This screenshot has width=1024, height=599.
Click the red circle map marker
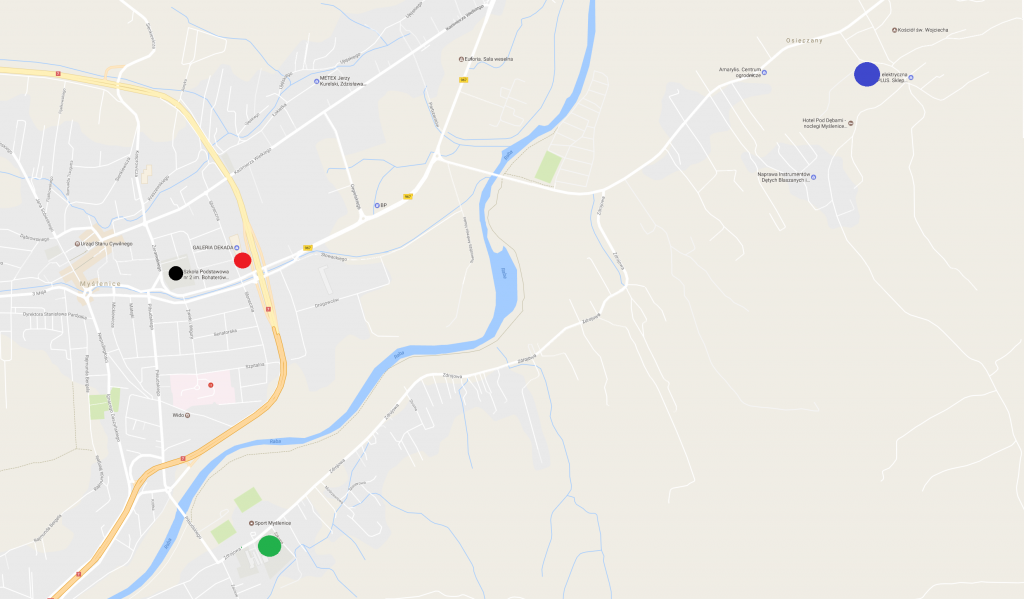243,261
